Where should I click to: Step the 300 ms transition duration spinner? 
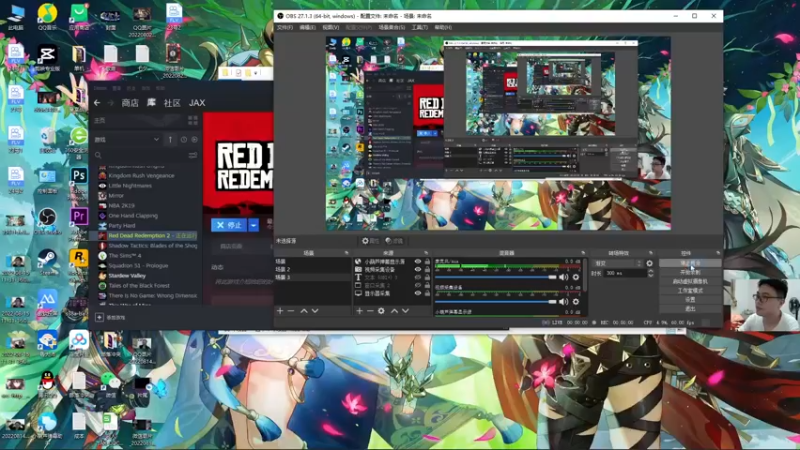point(651,273)
